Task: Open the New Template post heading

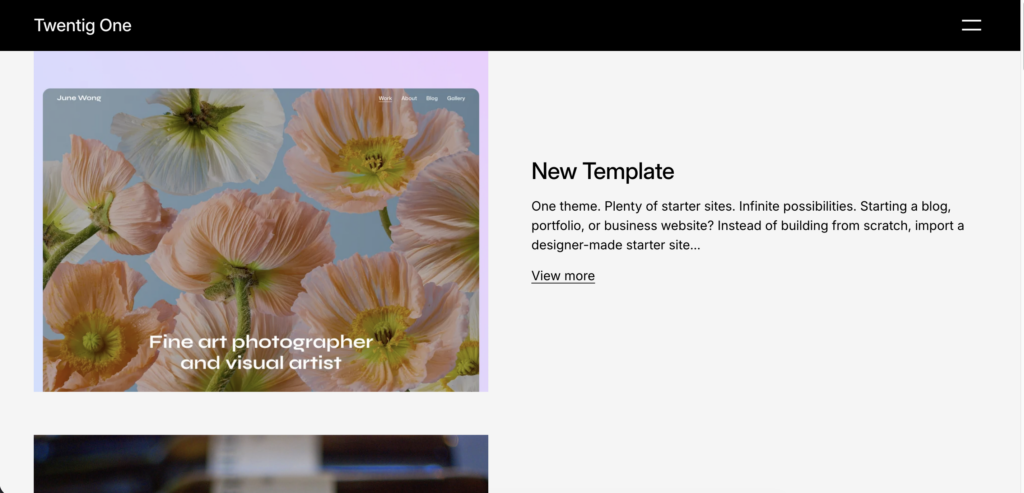Action: point(602,171)
